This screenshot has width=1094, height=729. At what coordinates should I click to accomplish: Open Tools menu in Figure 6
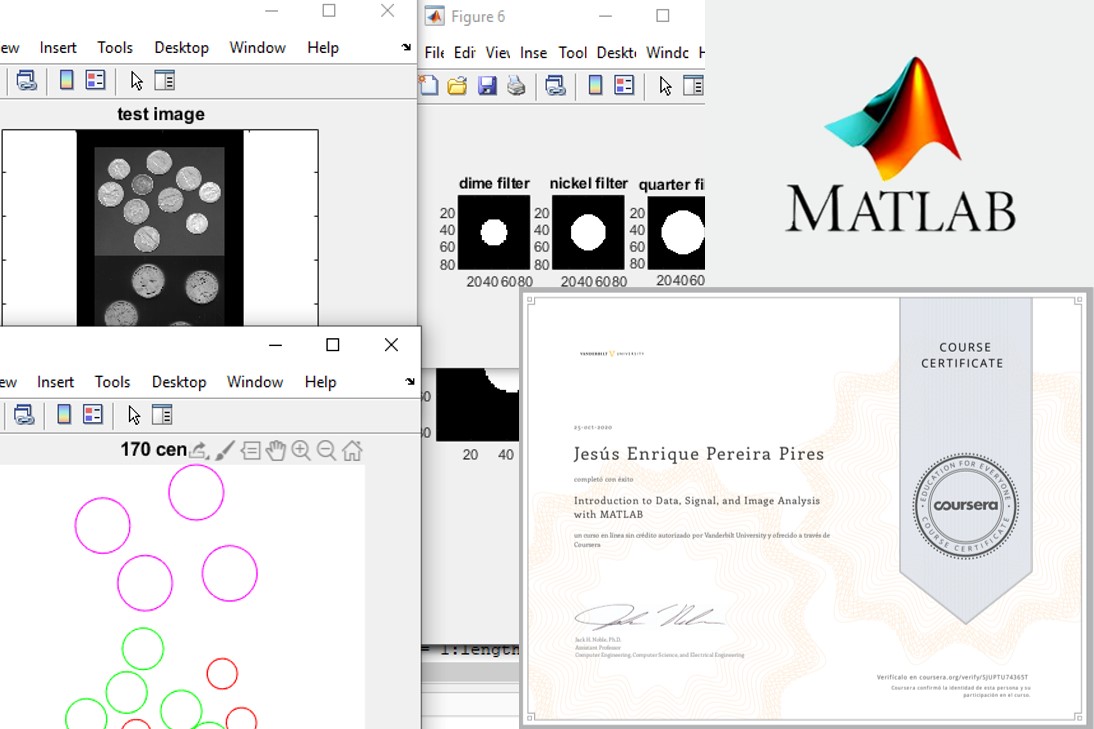[x=573, y=52]
